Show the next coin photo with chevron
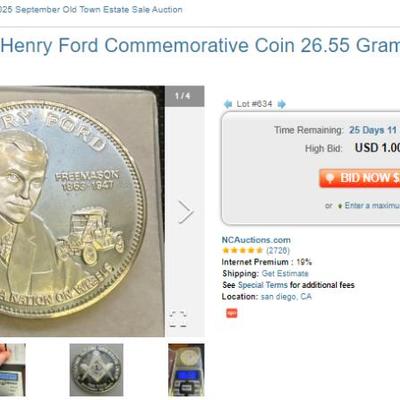Viewport: 400px width, 400px height. [185, 212]
